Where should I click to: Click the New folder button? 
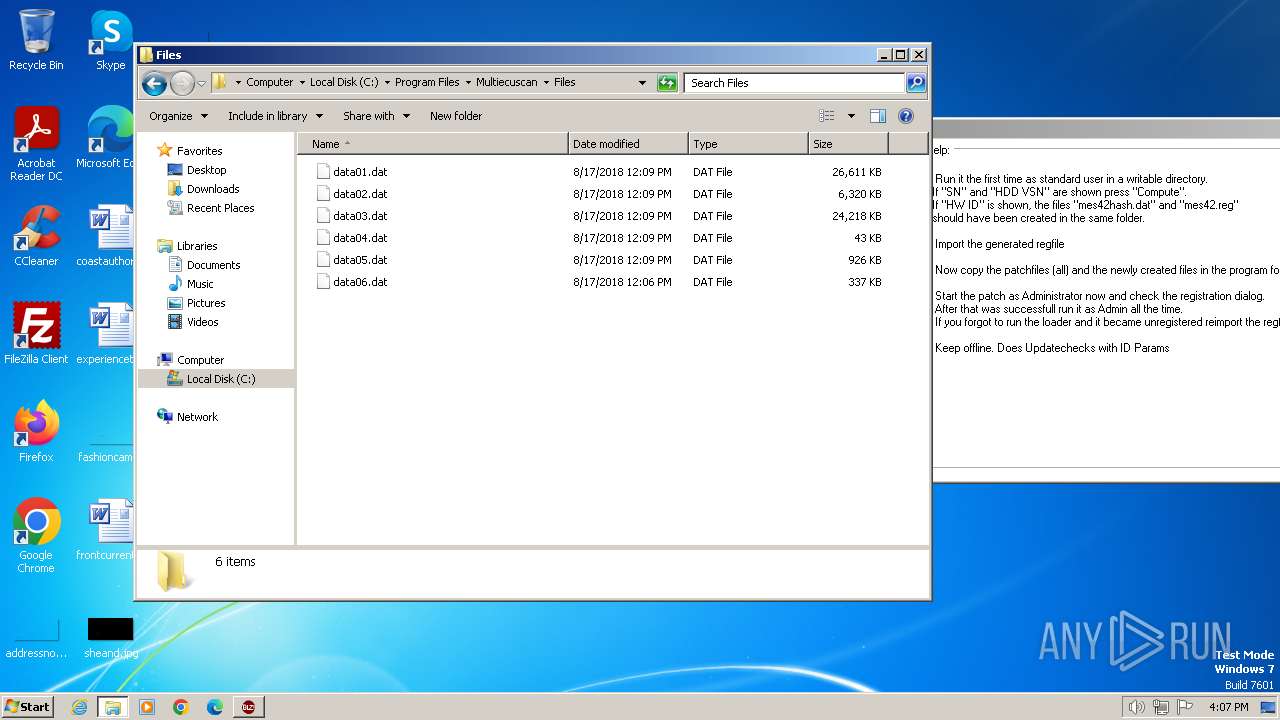(x=456, y=116)
